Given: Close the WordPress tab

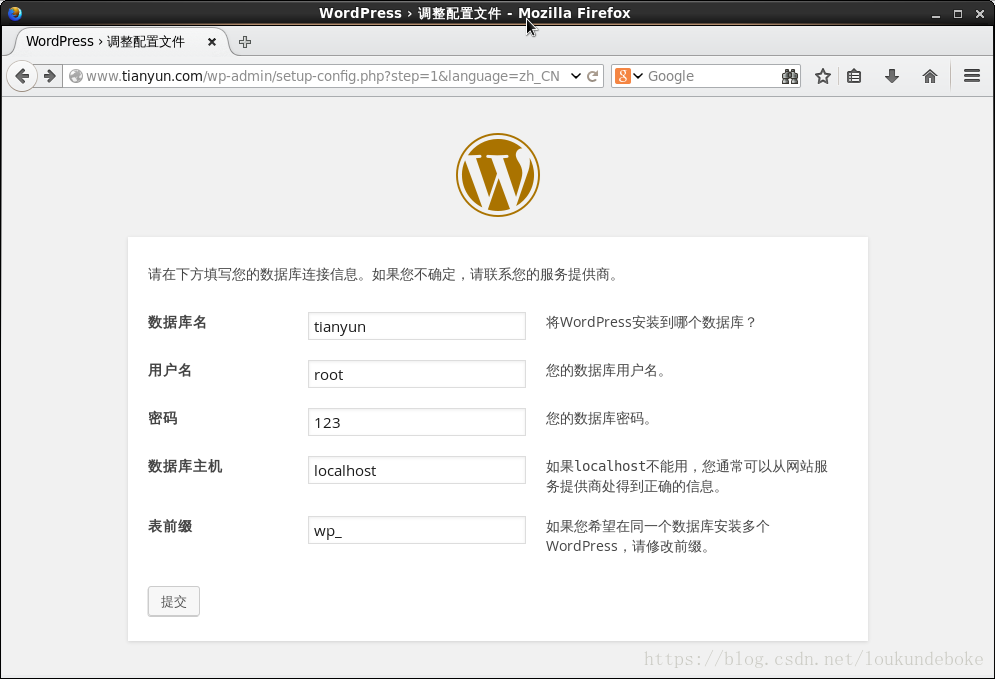Looking at the screenshot, I should [x=212, y=42].
